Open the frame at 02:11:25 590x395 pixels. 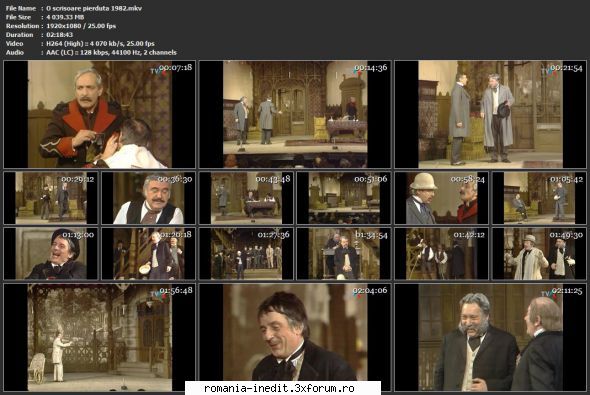(x=491, y=337)
